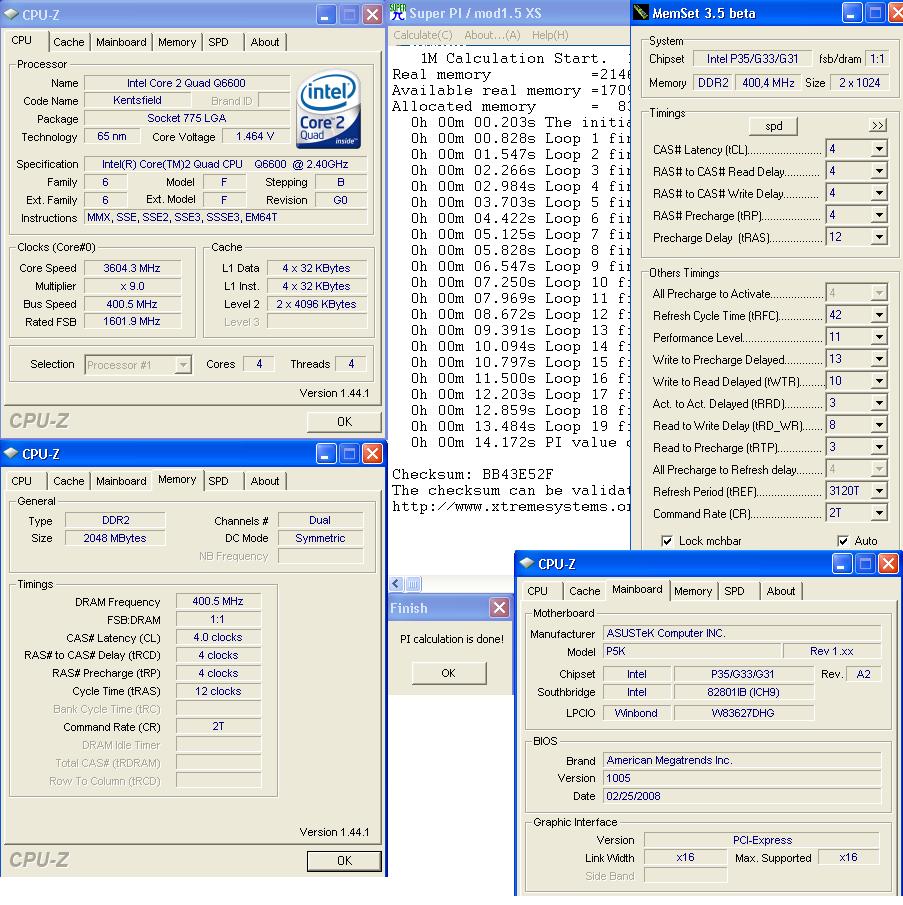The width and height of the screenshot is (903, 905).
Task: Open Help(H) menu in Super PI
Action: point(550,35)
